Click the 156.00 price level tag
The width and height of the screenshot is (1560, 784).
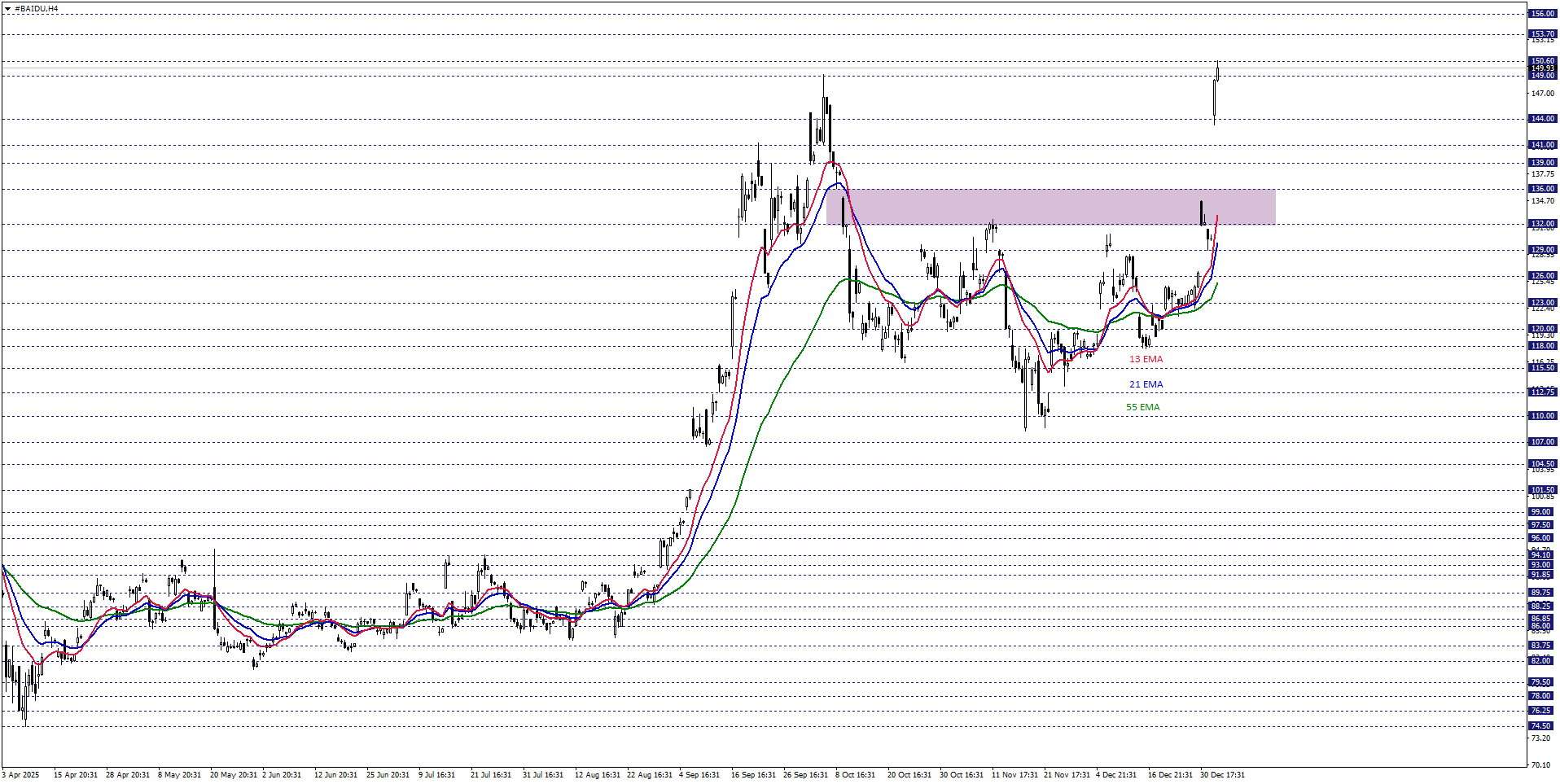pyautogui.click(x=1542, y=14)
